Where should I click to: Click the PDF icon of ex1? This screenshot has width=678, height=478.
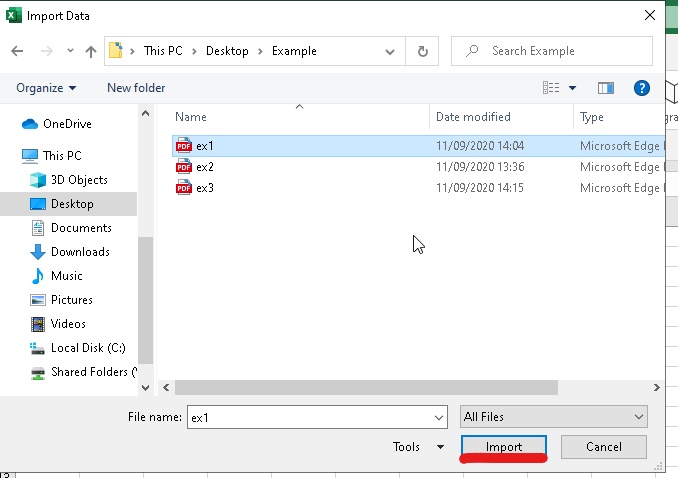(x=184, y=146)
